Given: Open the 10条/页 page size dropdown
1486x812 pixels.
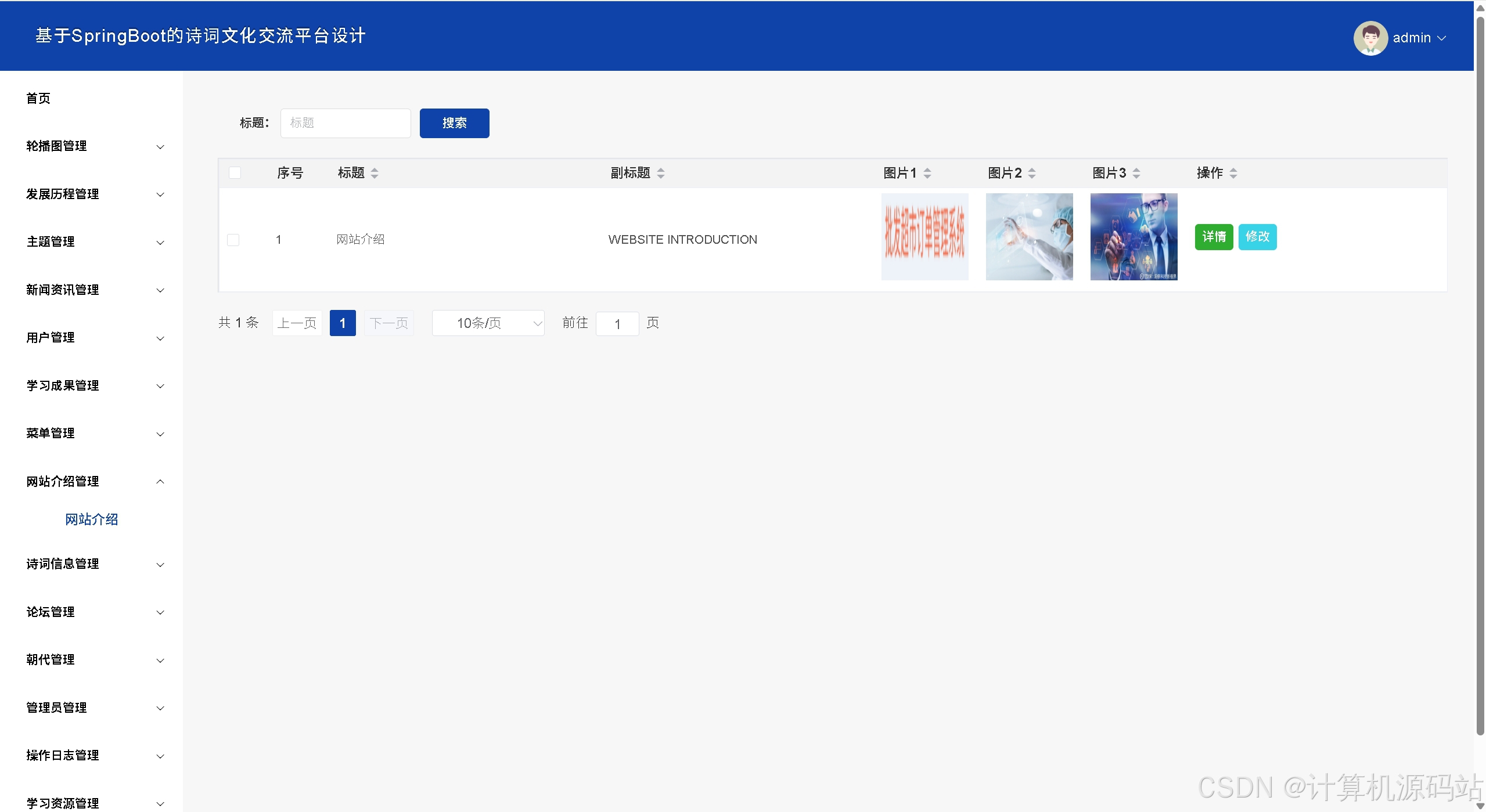Looking at the screenshot, I should pyautogui.click(x=488, y=323).
